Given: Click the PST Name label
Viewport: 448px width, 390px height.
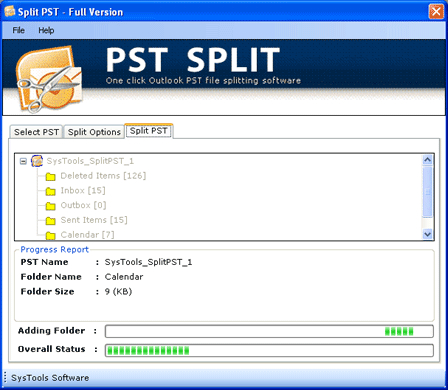Looking at the screenshot, I should pyautogui.click(x=44, y=262).
